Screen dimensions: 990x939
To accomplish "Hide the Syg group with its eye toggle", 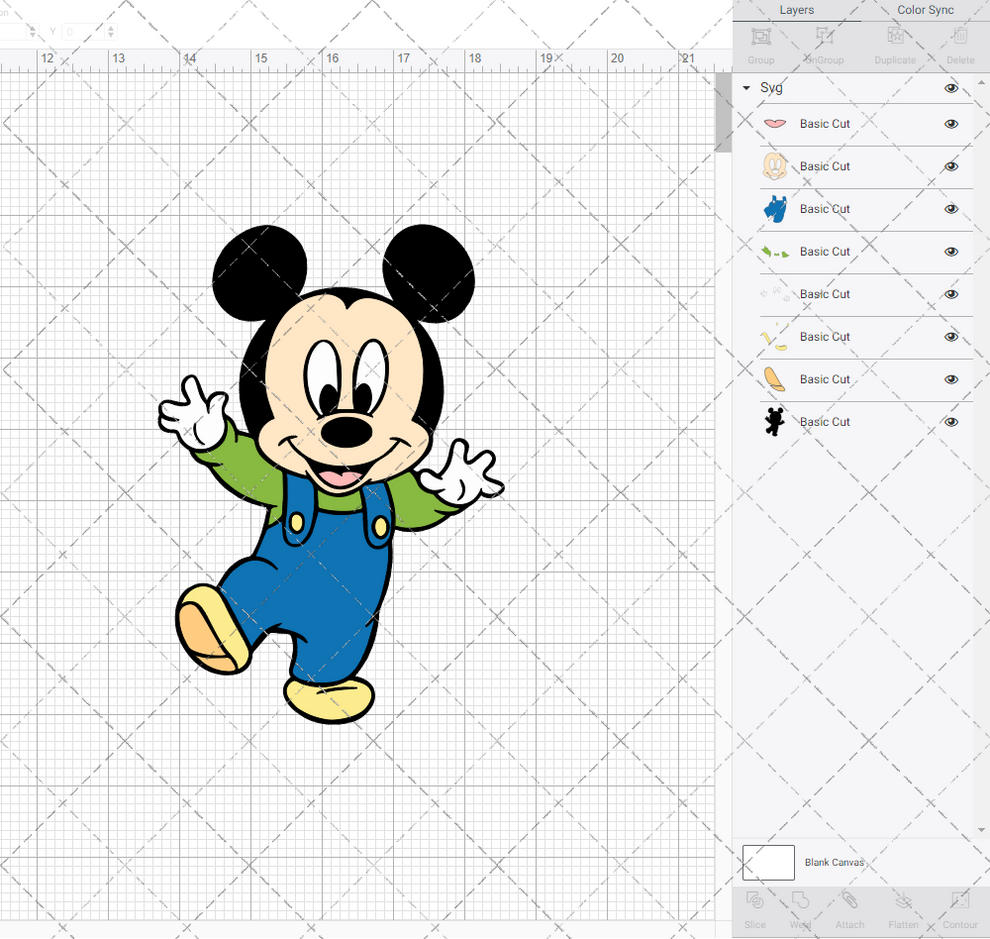I will (951, 88).
